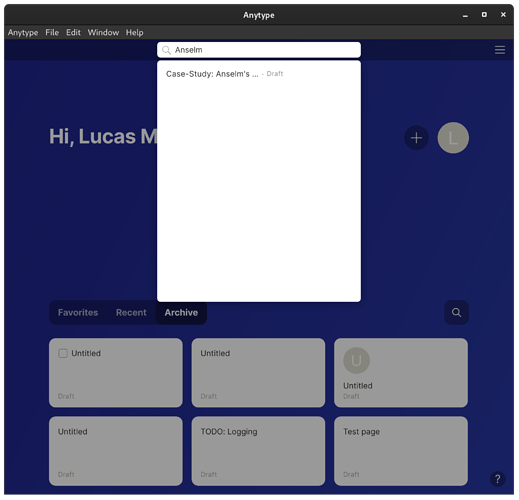The image size is (519, 500).
Task: Click the plus icon to create a new object
Action: coord(416,138)
